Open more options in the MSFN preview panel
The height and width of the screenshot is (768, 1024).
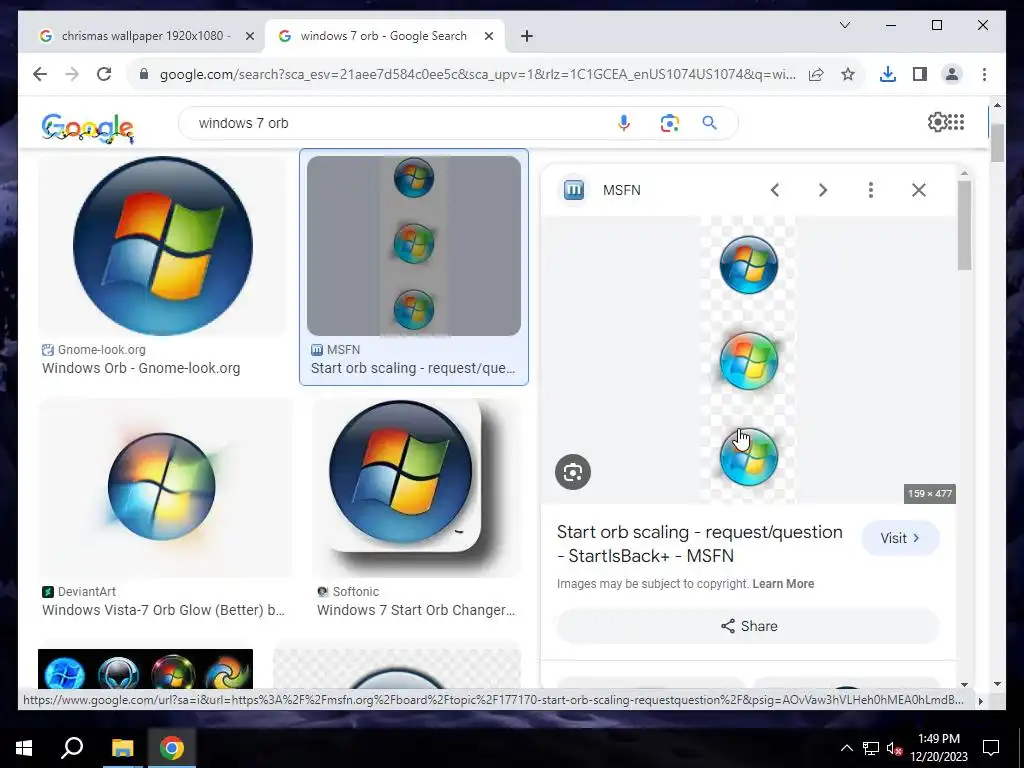click(x=871, y=190)
